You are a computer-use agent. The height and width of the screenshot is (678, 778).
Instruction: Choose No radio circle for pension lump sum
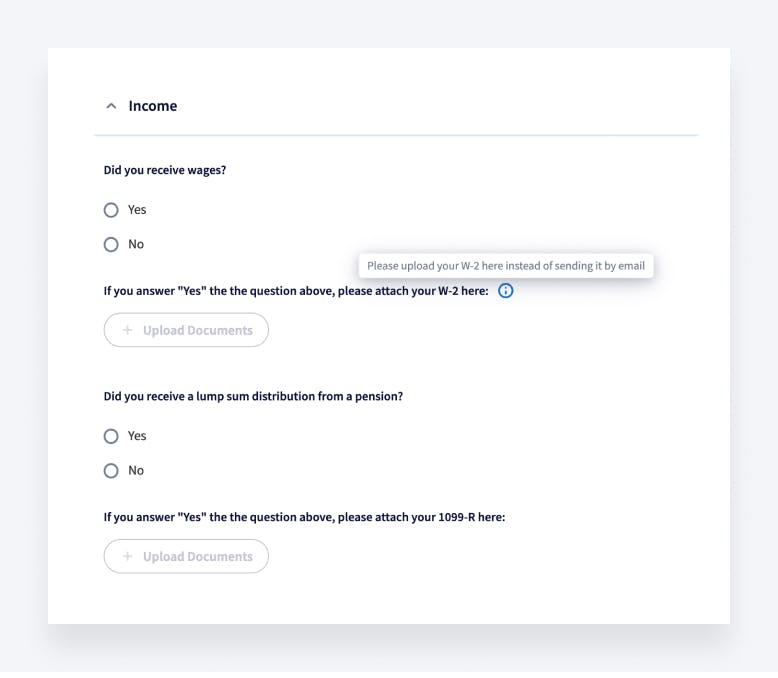click(111, 470)
